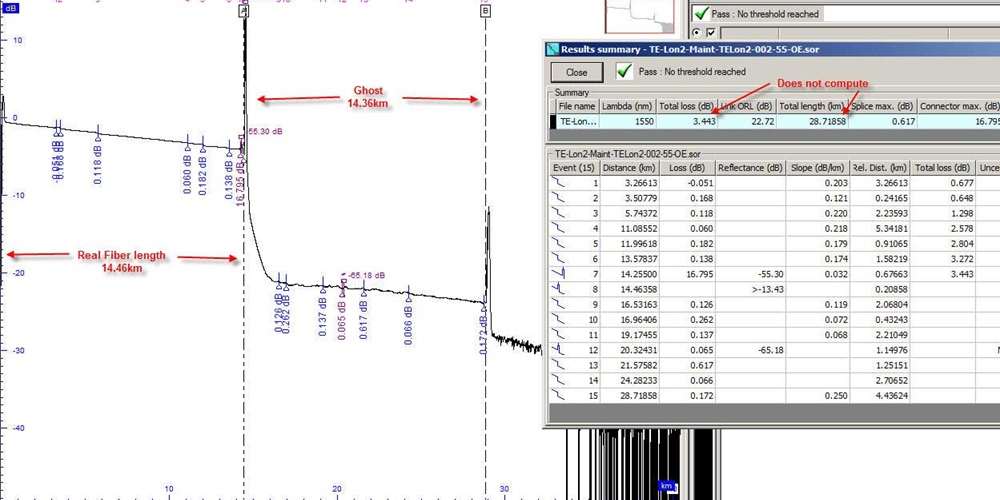Click the Close button in Results summary
Image resolution: width=1000 pixels, height=500 pixels.
[x=577, y=72]
